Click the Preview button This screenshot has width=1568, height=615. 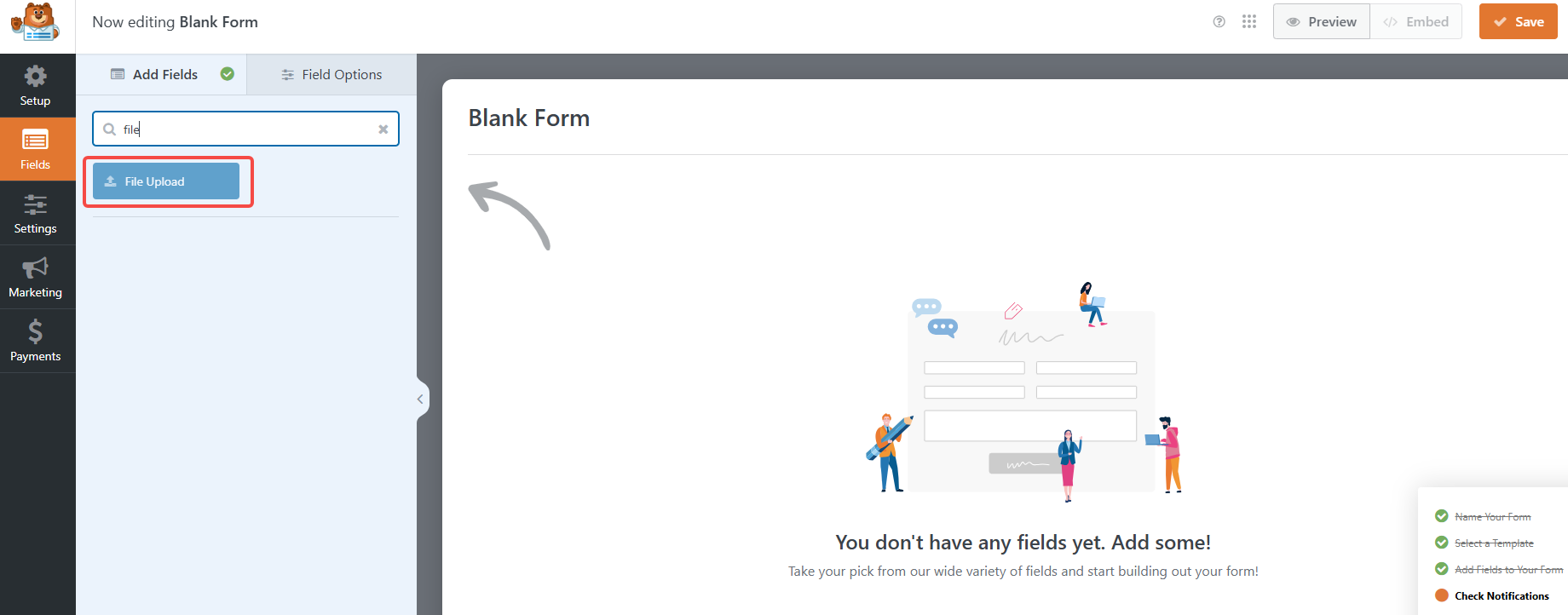(1322, 22)
